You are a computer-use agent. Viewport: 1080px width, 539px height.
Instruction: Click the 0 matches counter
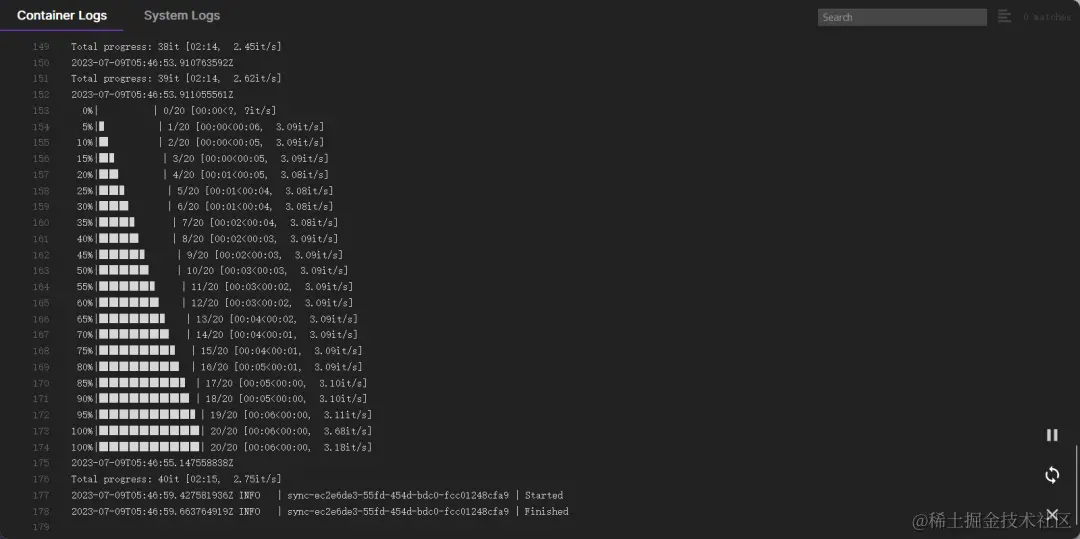tap(1046, 17)
